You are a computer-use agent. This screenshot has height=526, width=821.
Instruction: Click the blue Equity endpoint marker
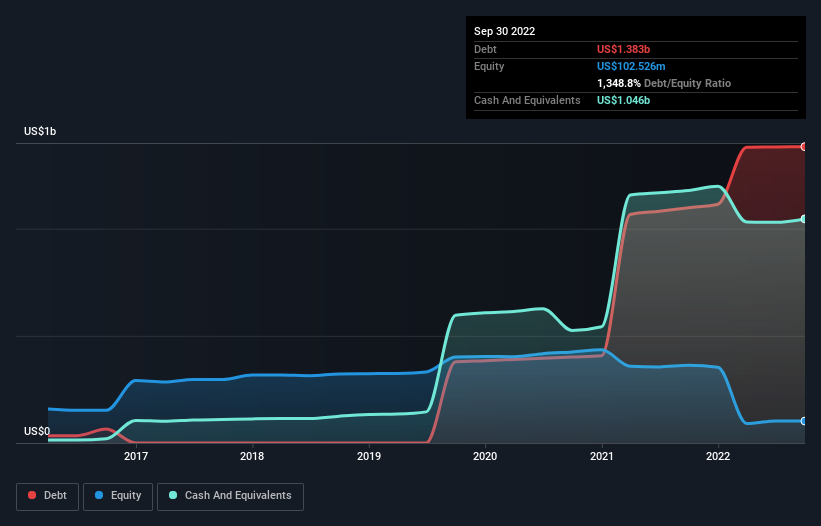pyautogui.click(x=804, y=421)
